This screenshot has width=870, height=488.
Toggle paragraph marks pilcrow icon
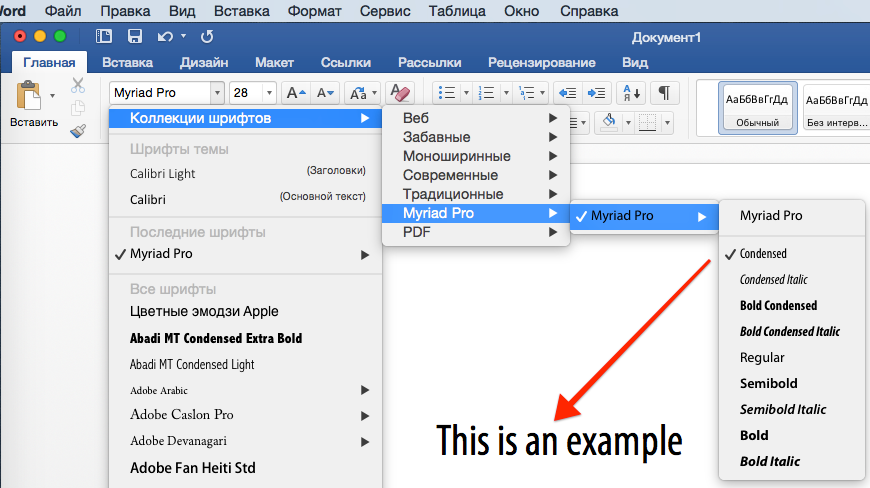coord(664,93)
